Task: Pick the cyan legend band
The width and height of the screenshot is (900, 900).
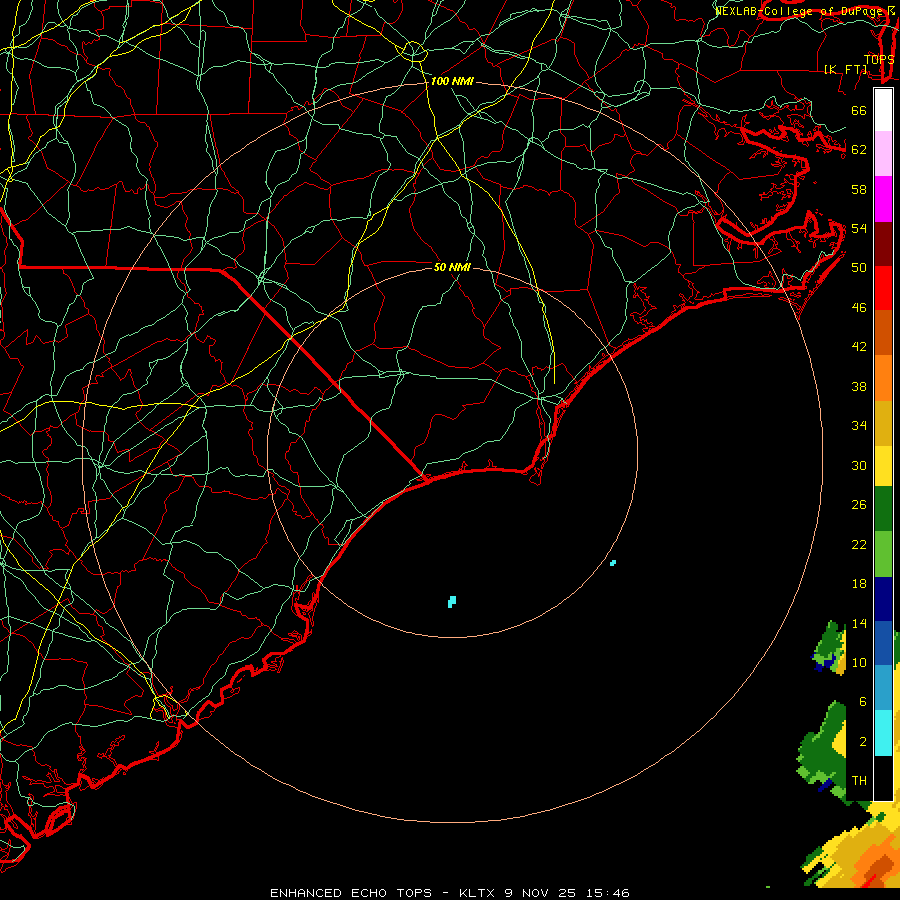Action: [x=883, y=733]
